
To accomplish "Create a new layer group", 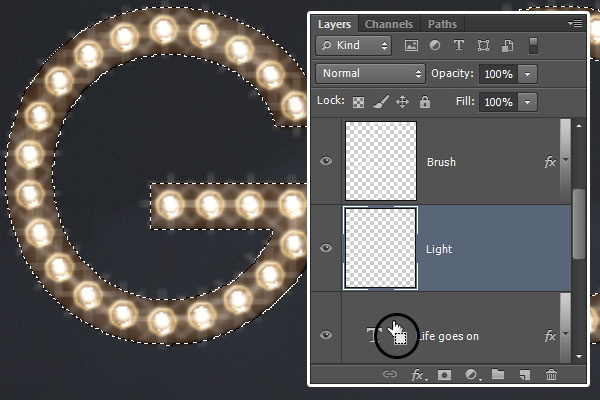I will 497,375.
